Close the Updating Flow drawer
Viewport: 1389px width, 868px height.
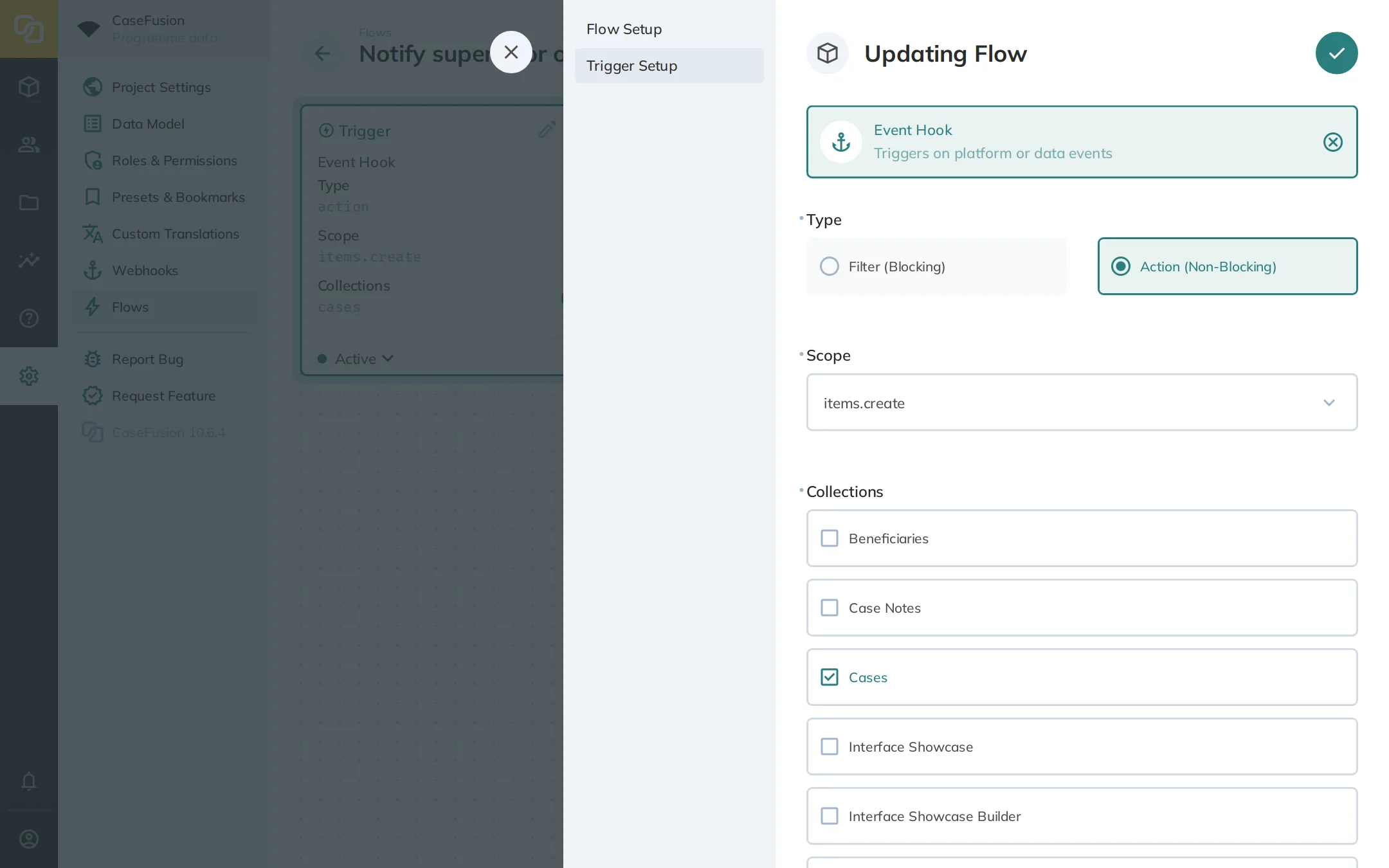tap(511, 52)
